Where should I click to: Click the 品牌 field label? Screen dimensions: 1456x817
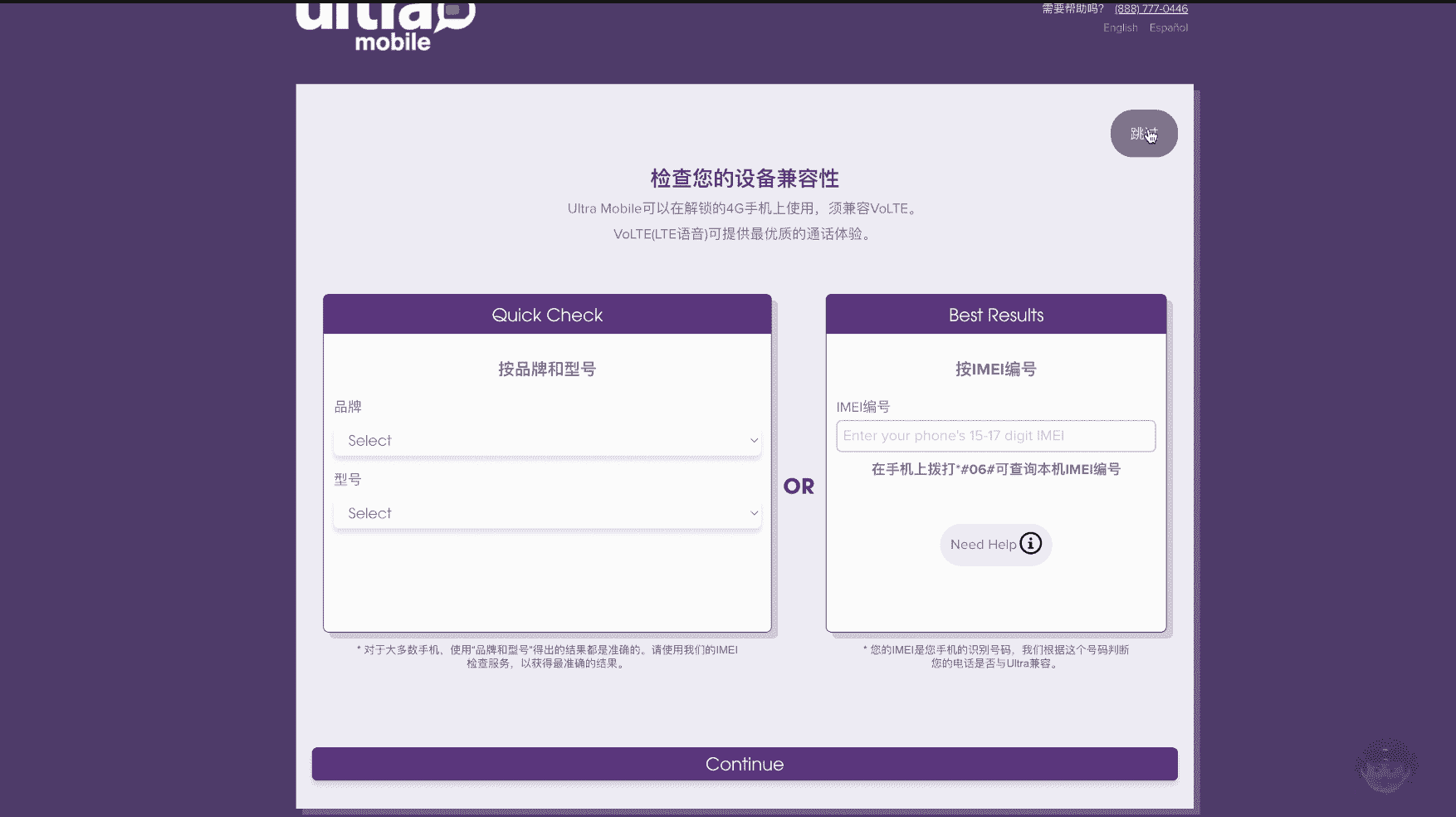coord(348,407)
